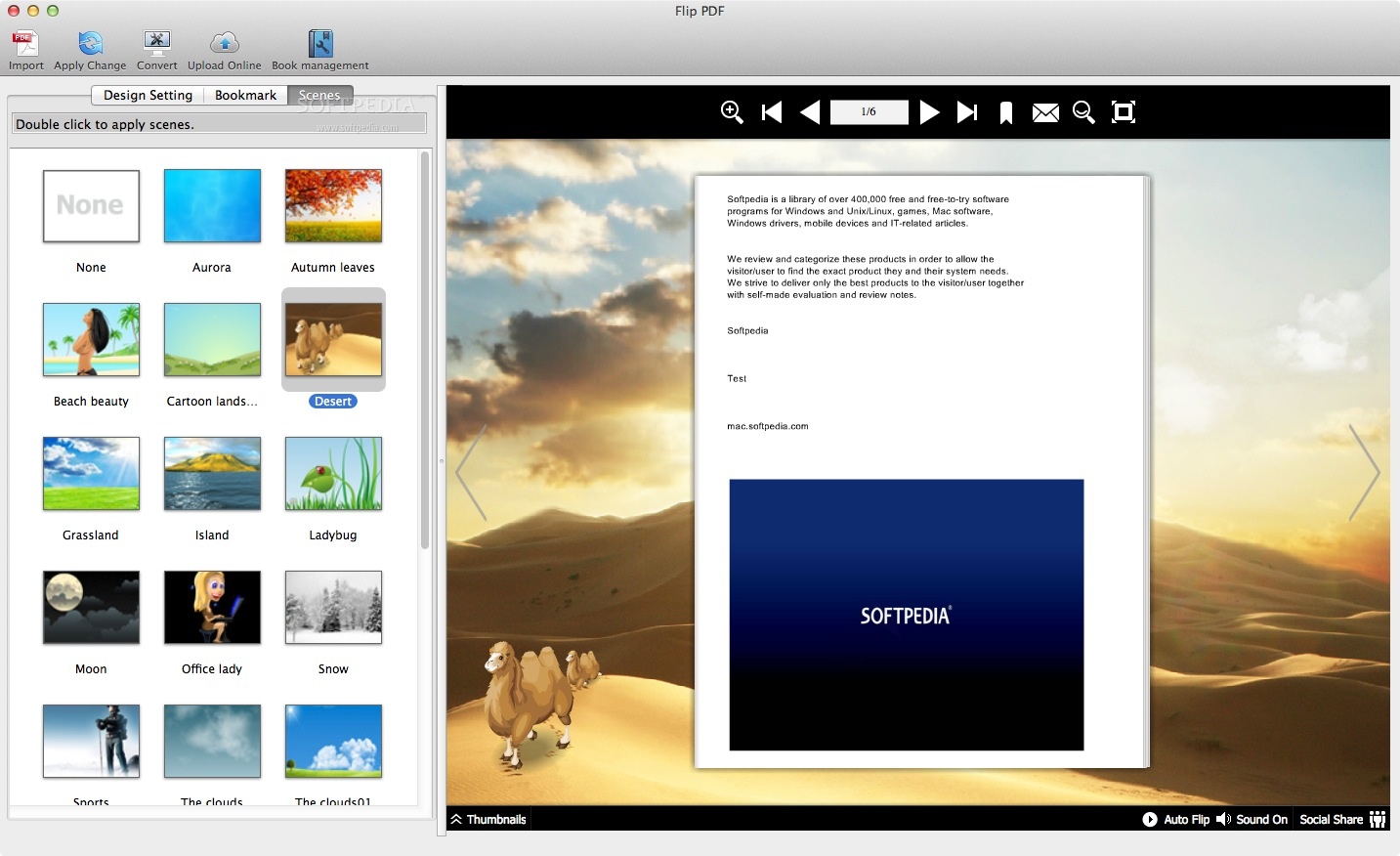Click the page number field 1/6
Image resolution: width=1400 pixels, height=856 pixels.
point(870,112)
